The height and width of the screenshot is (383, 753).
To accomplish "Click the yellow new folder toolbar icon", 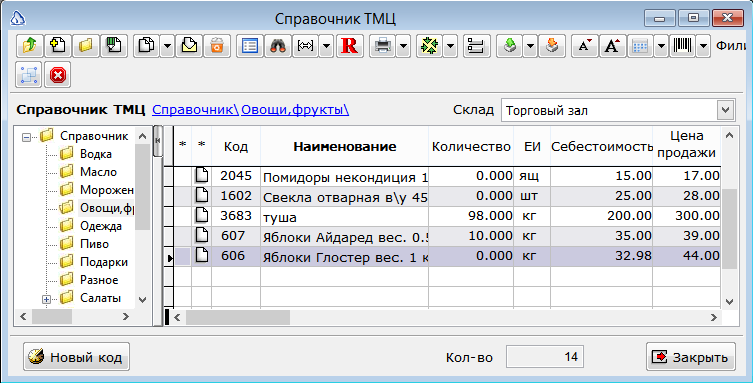I will [85, 46].
